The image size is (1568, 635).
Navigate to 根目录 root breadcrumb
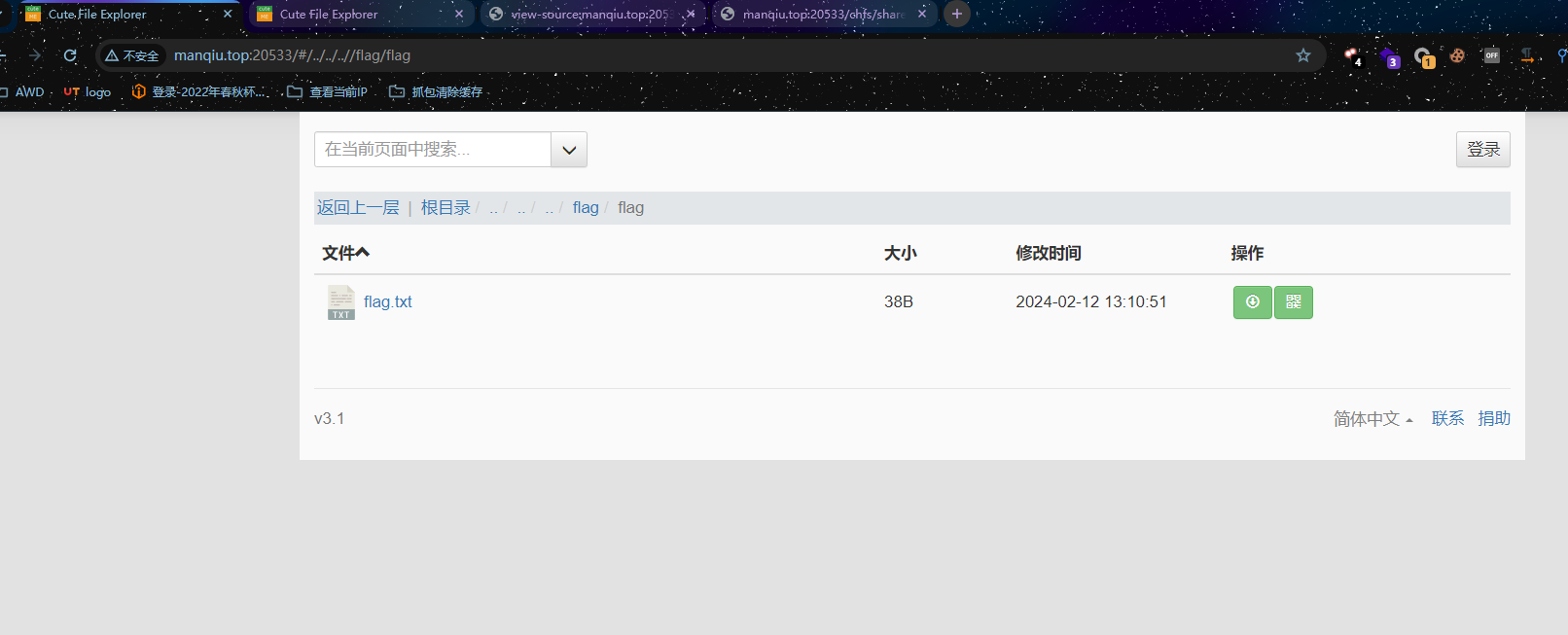coord(445,208)
